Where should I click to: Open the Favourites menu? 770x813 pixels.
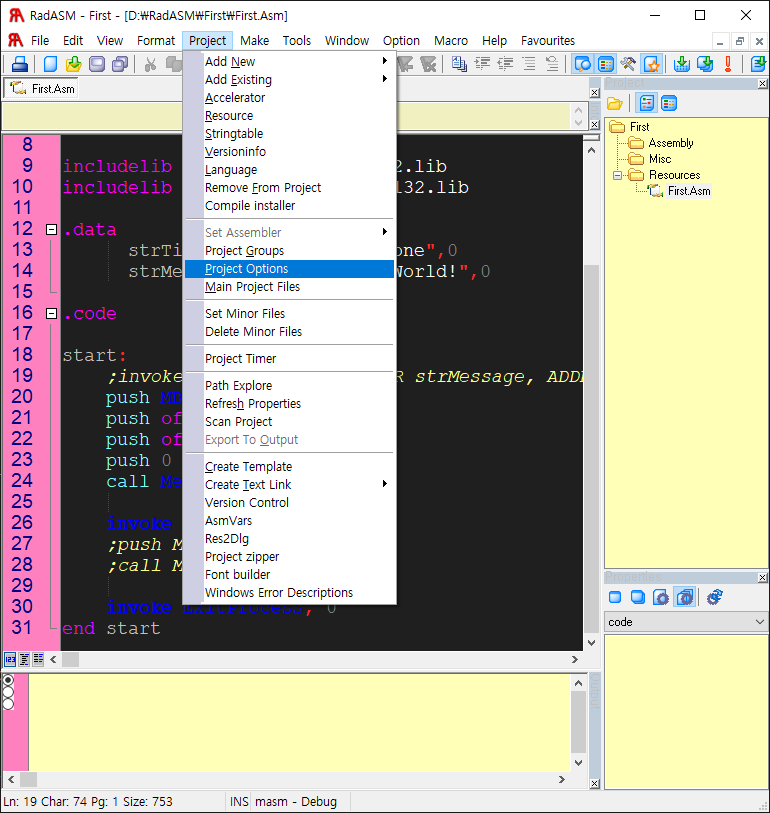click(548, 40)
